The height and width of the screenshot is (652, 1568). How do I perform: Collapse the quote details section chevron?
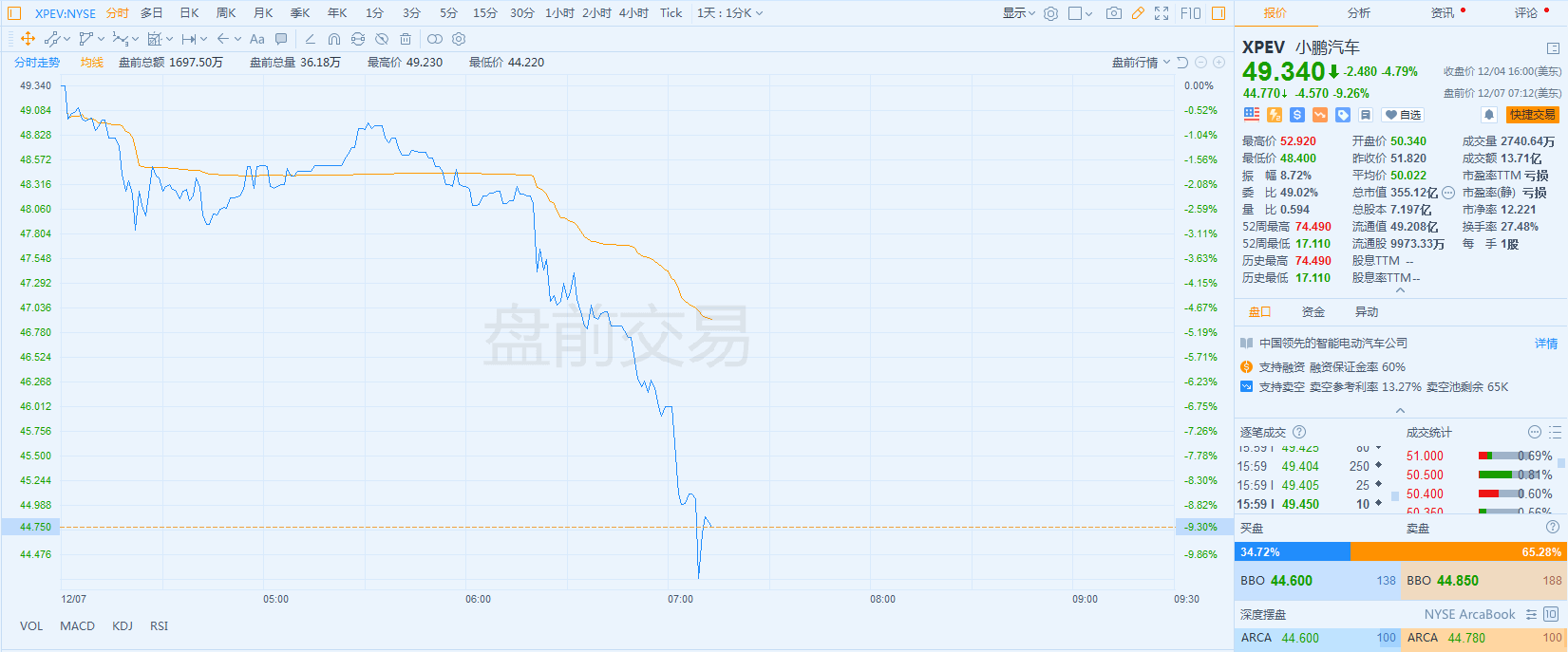(1400, 290)
